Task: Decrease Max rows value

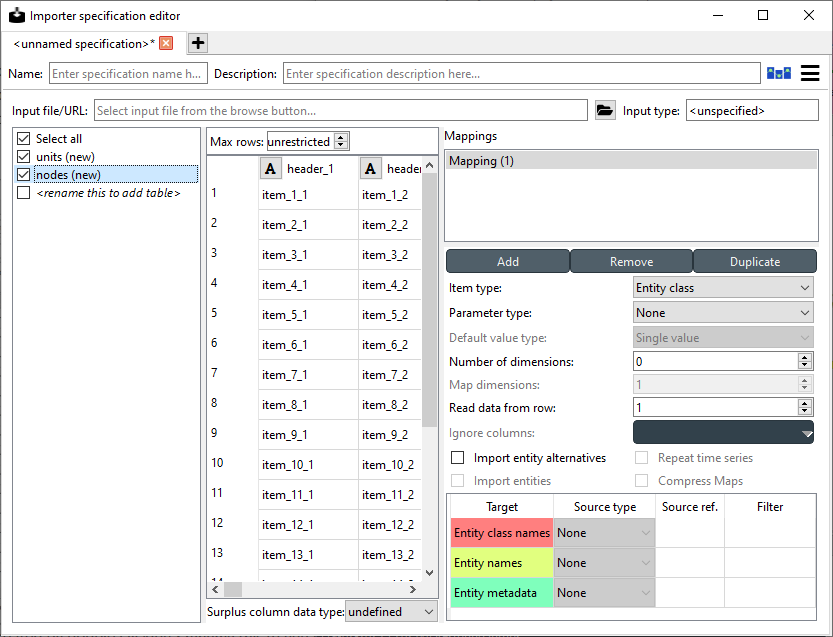Action: [x=342, y=145]
